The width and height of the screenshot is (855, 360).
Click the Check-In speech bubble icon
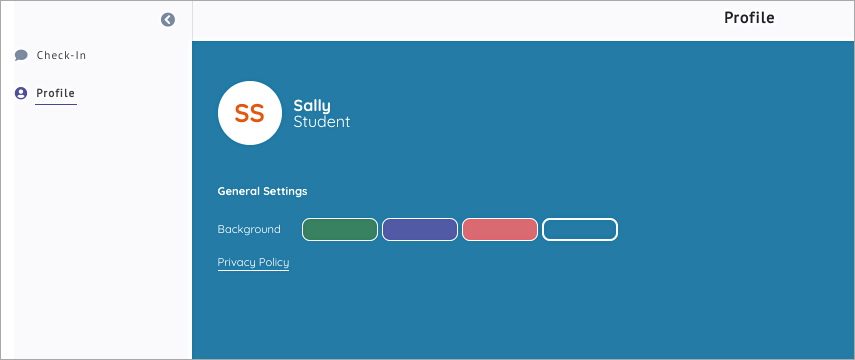tap(21, 55)
